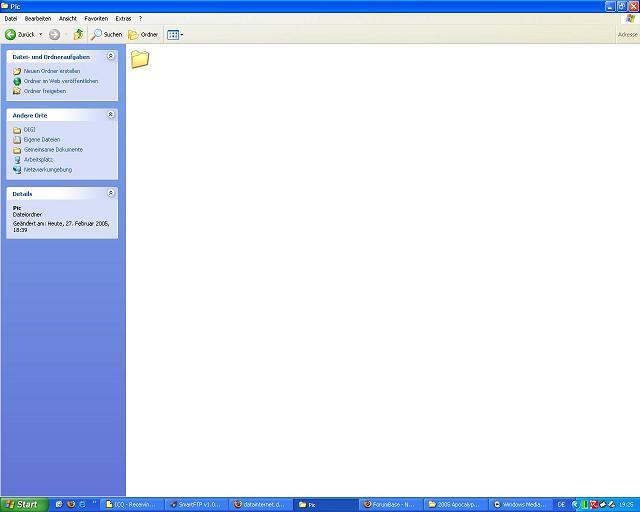Go back with the green Zurück arrow
This screenshot has width=640, height=512.
(x=20, y=35)
